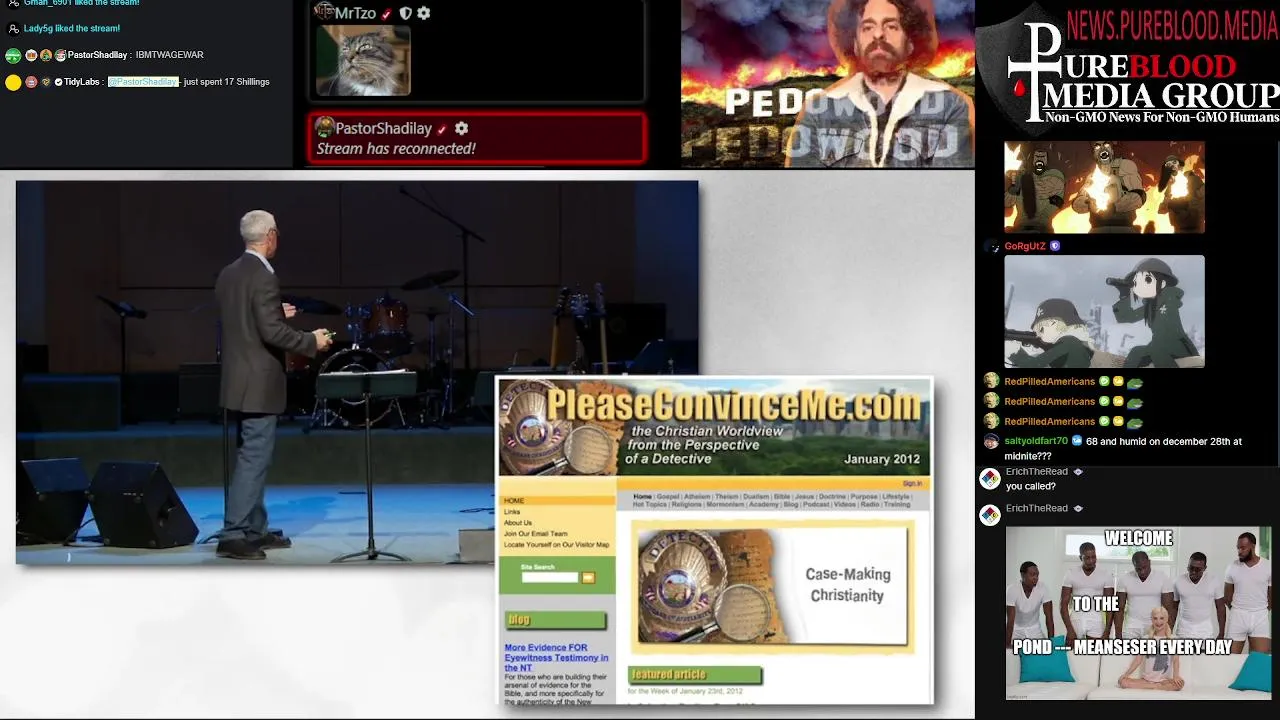Click the 'IBMTWAGEWAR' chat message
This screenshot has height=720, width=1280.
(x=169, y=55)
